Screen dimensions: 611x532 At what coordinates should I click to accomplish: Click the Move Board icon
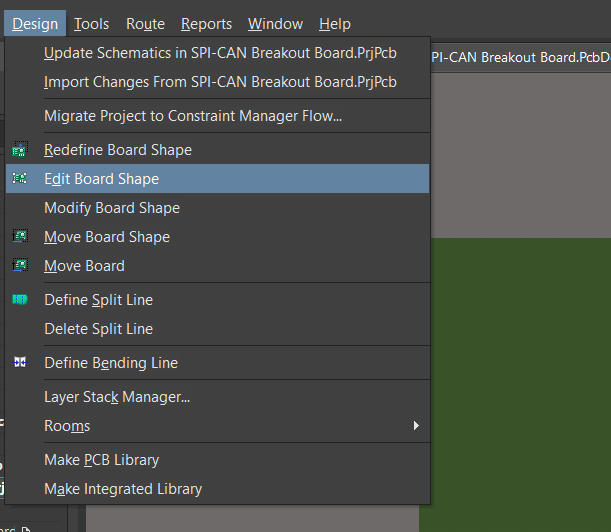[20, 265]
